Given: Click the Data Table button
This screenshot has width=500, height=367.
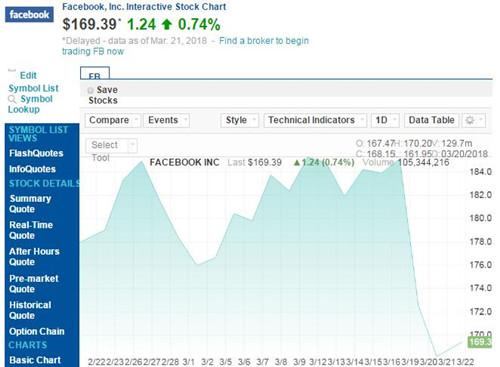Looking at the screenshot, I should 431,120.
